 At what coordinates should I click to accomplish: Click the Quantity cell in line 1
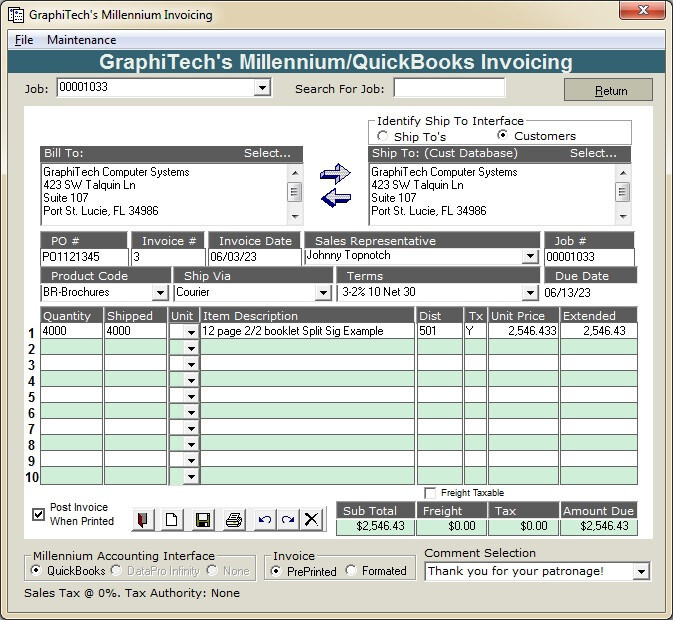(72, 331)
